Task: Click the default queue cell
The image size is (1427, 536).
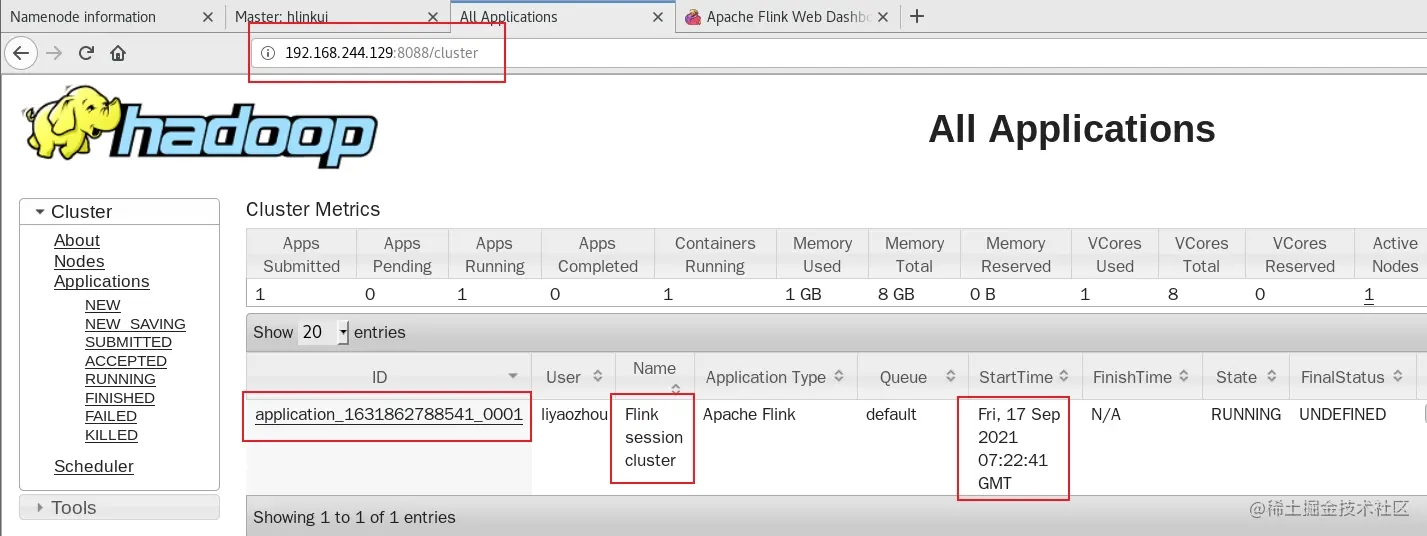Action: pos(891,414)
